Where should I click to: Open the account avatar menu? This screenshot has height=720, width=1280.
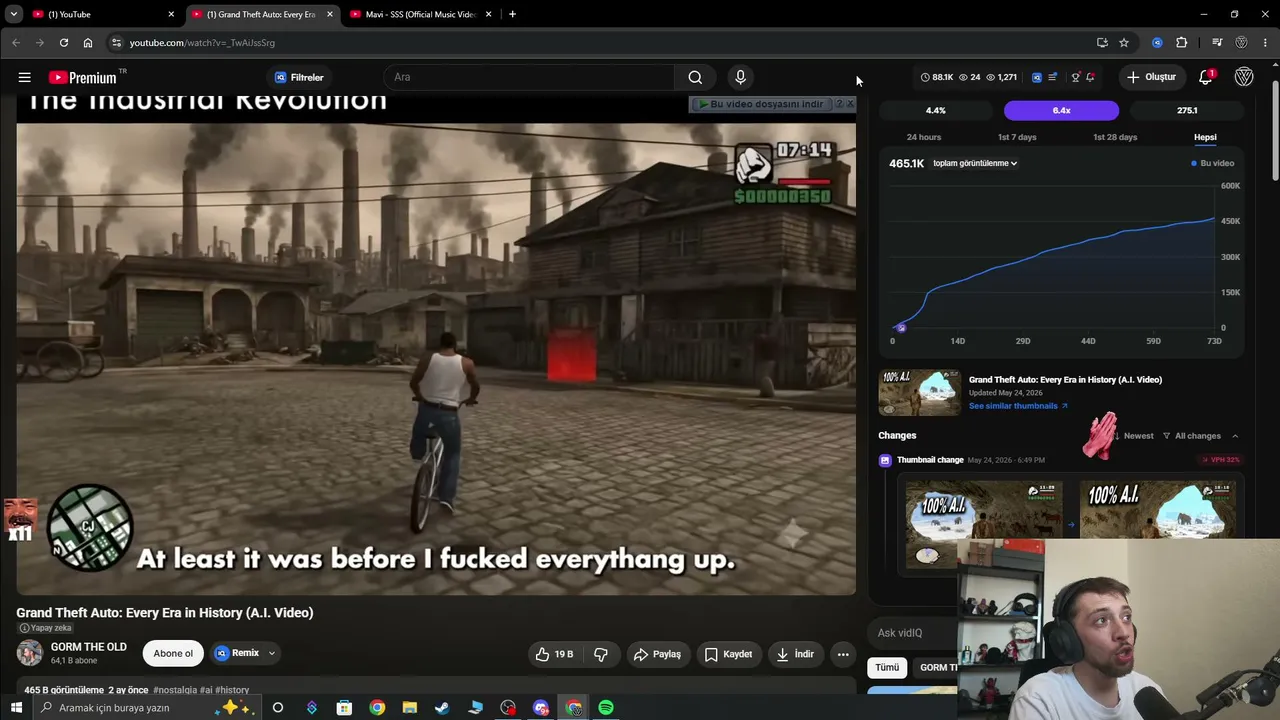click(1244, 77)
